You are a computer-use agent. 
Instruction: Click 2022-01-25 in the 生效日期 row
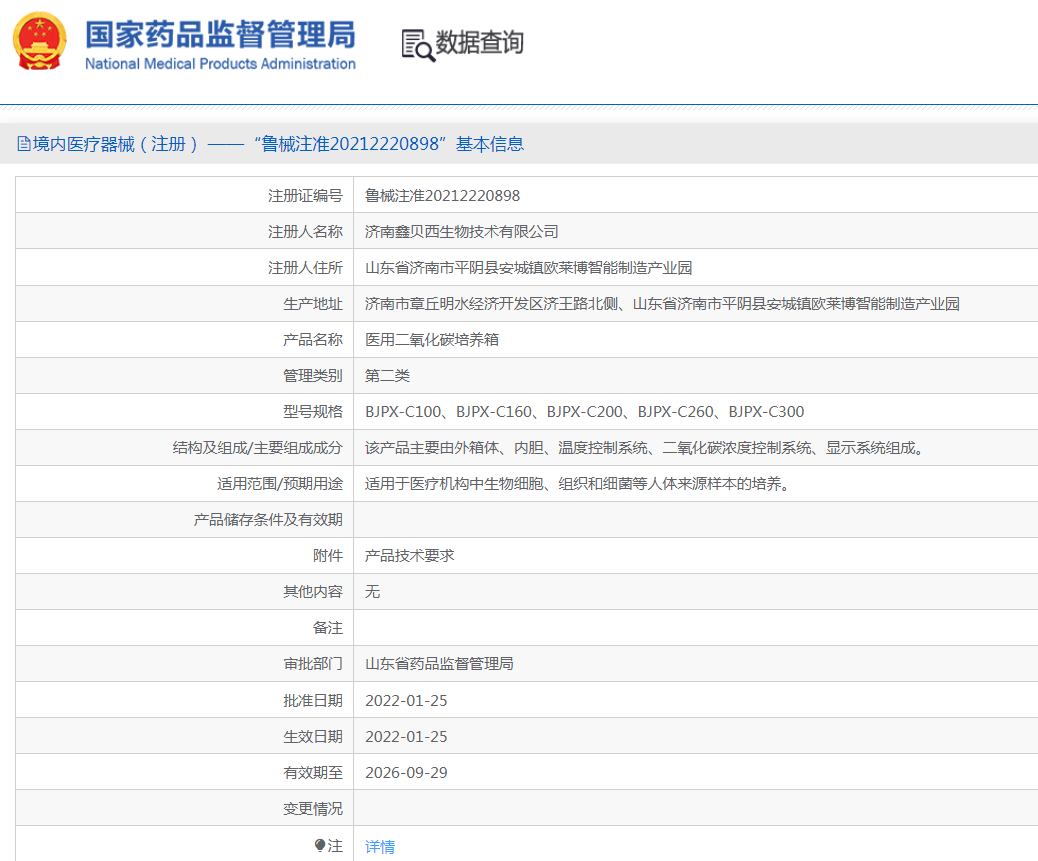click(x=406, y=736)
